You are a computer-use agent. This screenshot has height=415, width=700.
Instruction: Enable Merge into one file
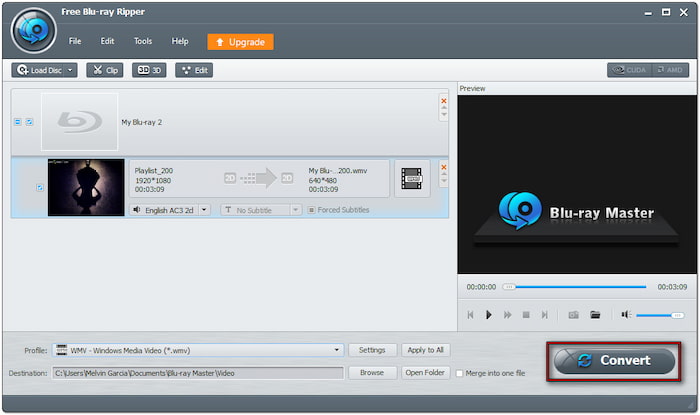[460, 373]
